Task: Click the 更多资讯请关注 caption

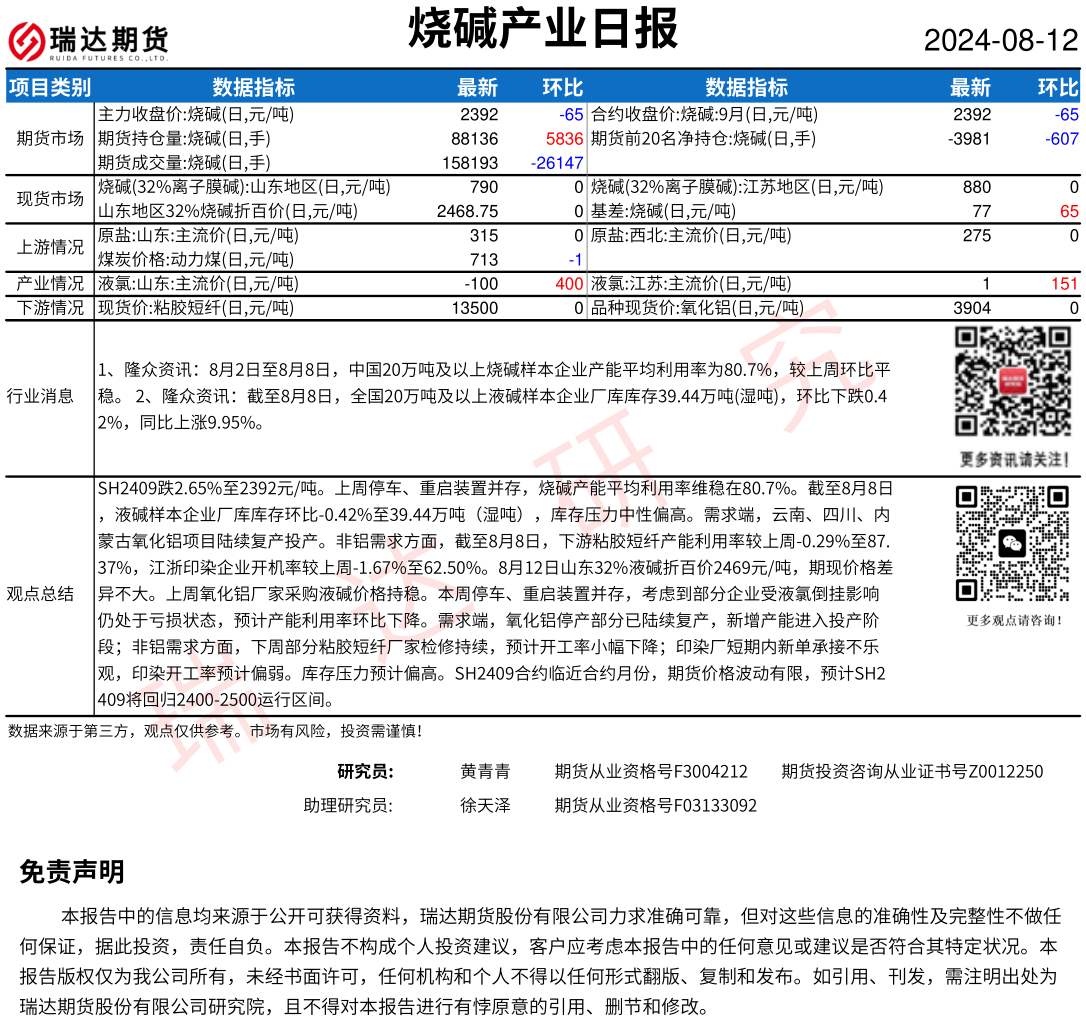Action: tap(1013, 460)
